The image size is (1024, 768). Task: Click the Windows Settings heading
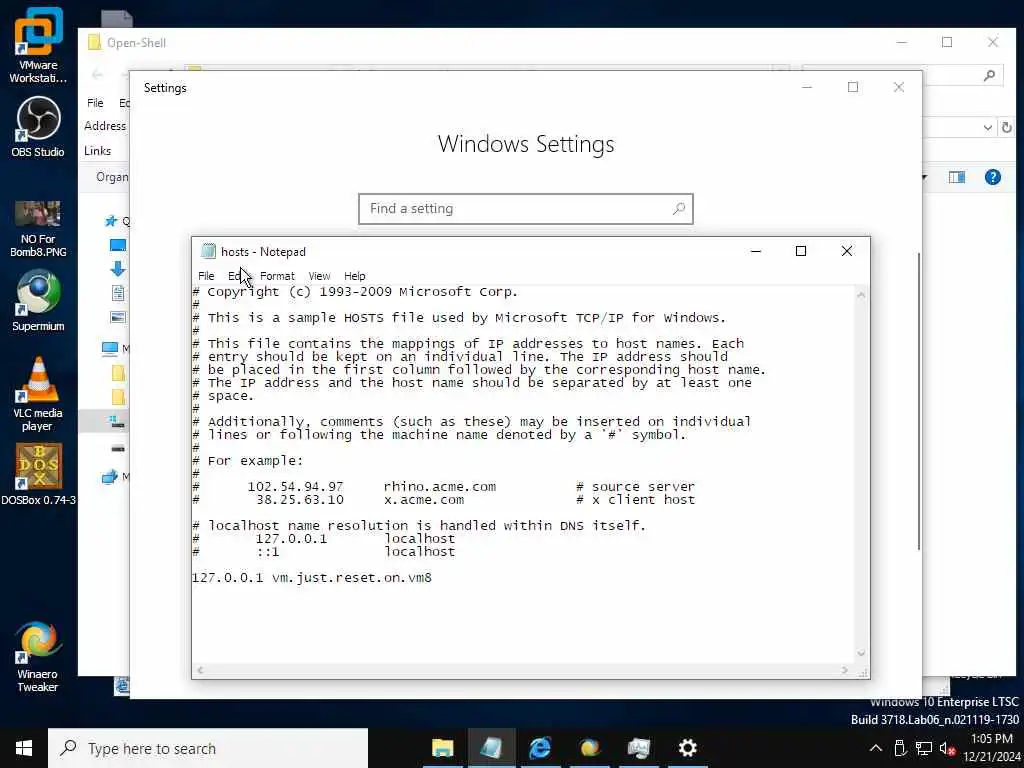(x=526, y=144)
